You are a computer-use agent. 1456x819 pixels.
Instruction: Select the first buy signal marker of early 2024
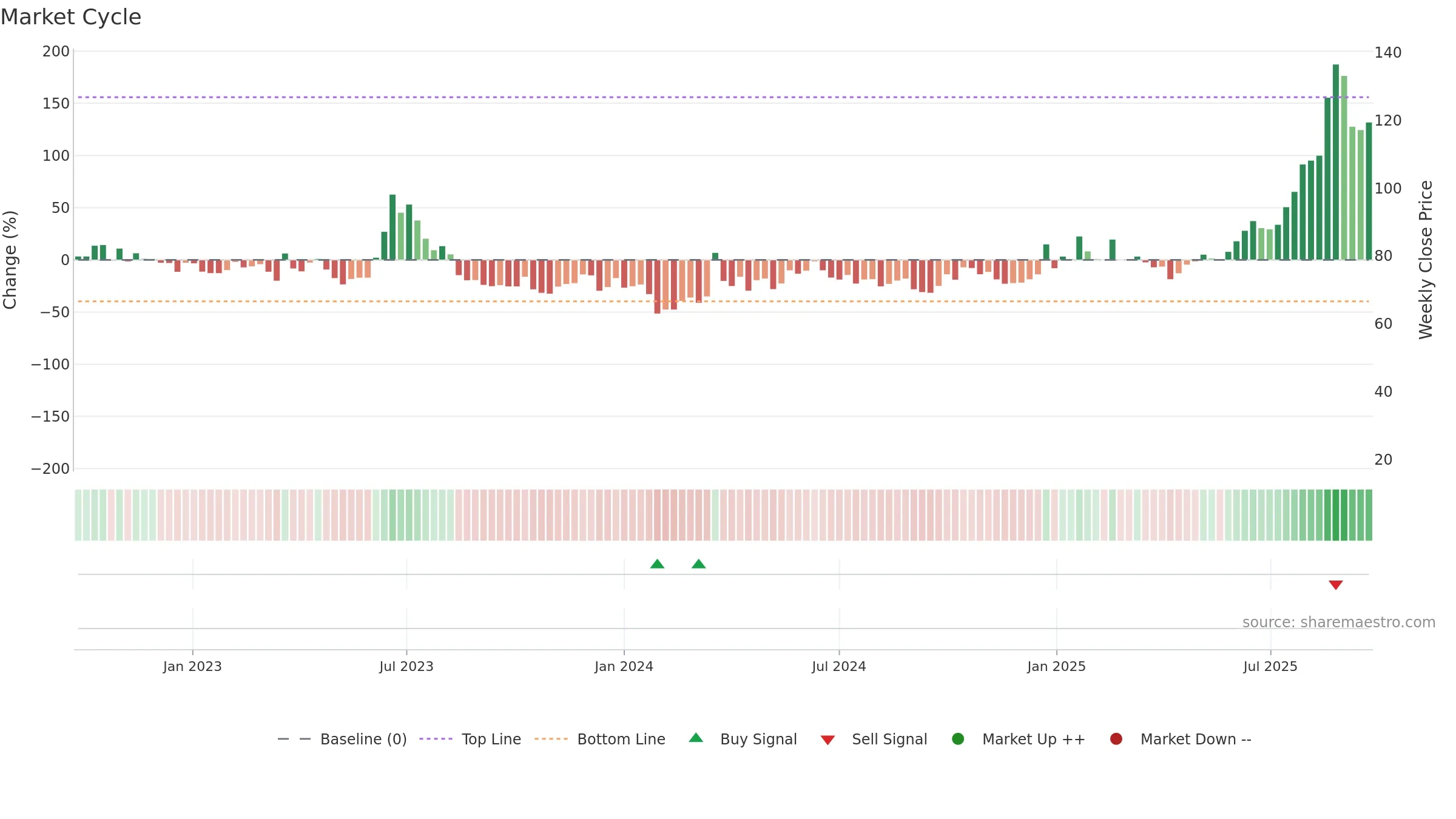pyautogui.click(x=657, y=564)
